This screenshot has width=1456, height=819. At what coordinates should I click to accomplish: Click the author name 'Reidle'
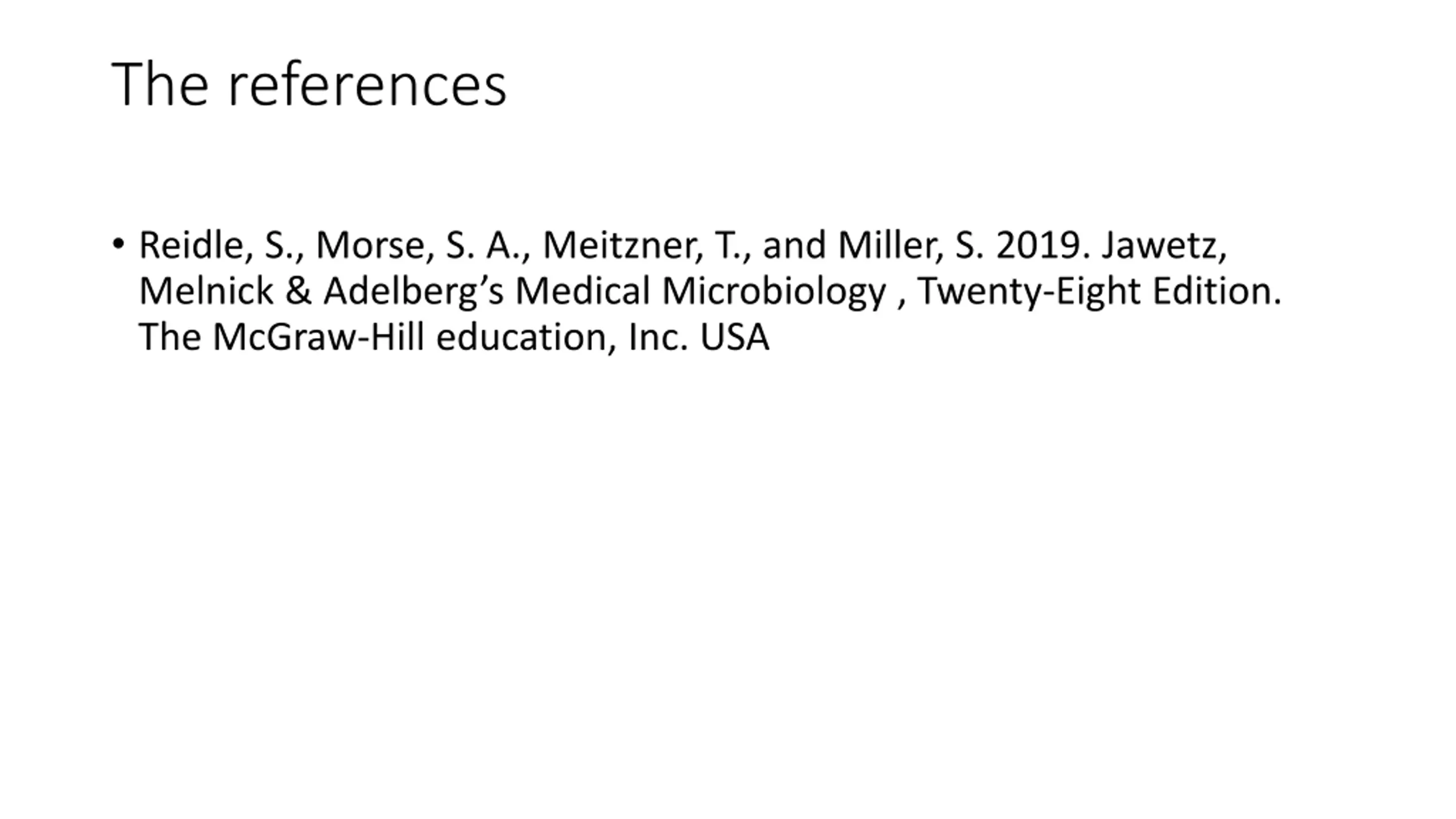click(191, 245)
